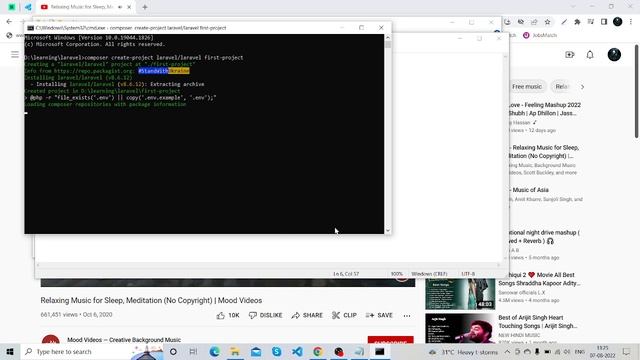
Task: Click the cmd scrollbar down arrow
Action: pyautogui.click(x=388, y=231)
